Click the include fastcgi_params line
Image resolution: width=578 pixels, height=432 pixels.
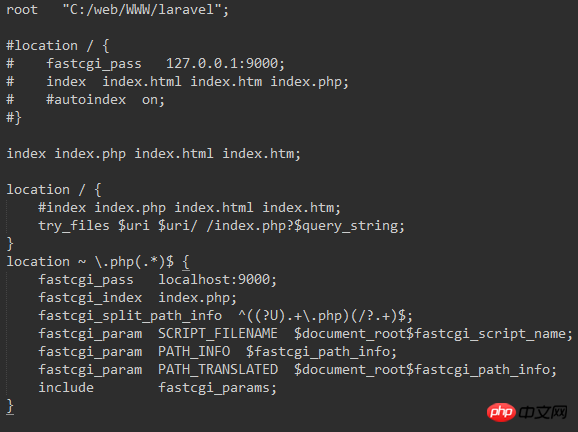[157, 388]
